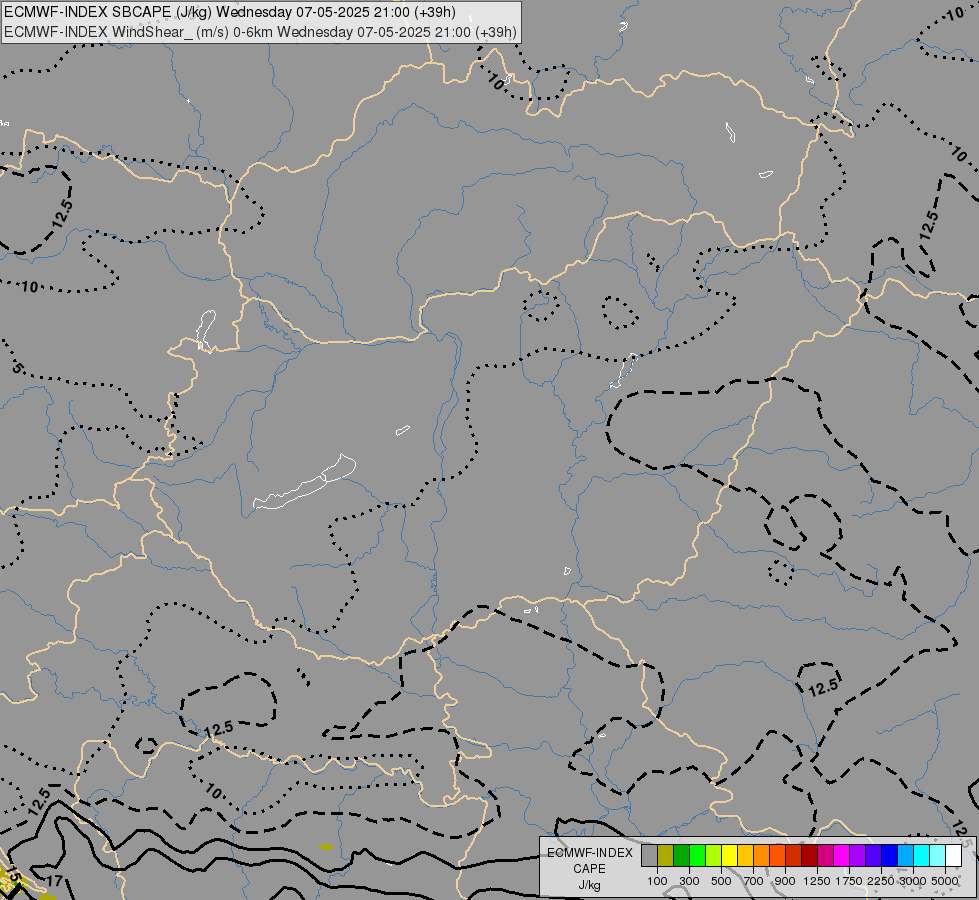Select the pure yellow legend swatch
This screenshot has height=900, width=979.
point(729,856)
